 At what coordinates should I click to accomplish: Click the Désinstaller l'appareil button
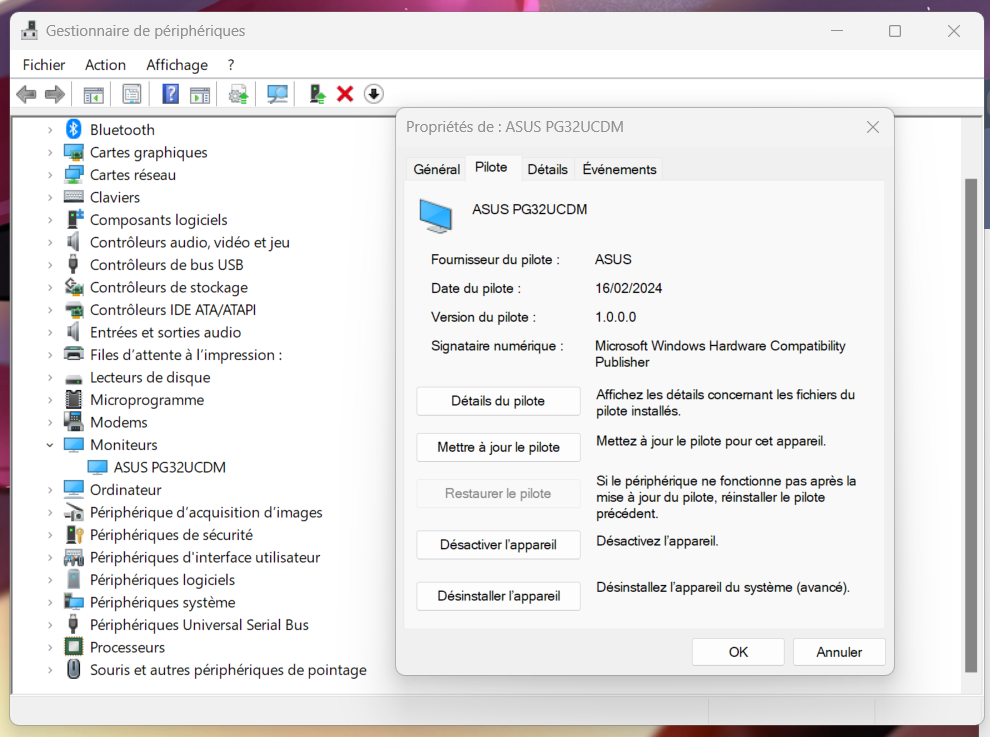[498, 595]
